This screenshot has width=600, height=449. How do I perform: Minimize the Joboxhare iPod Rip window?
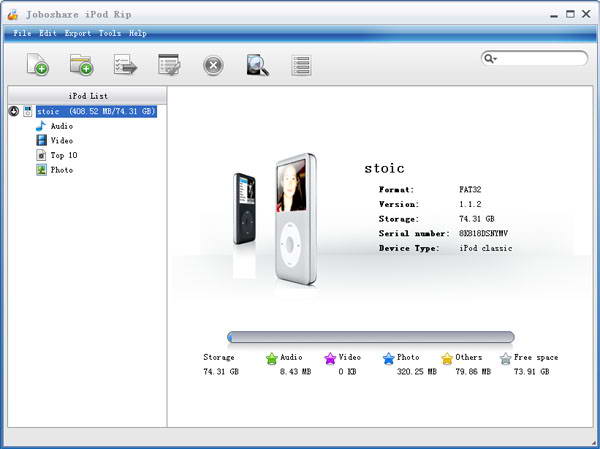coord(554,15)
